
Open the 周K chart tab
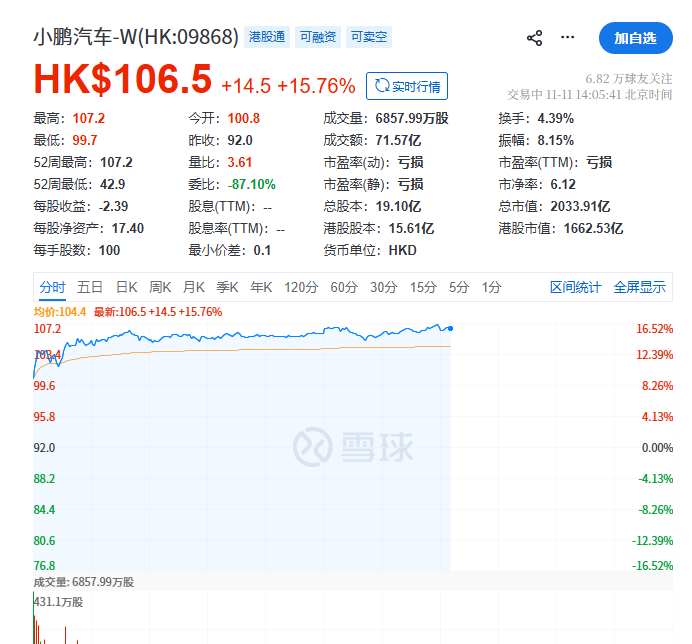160,287
